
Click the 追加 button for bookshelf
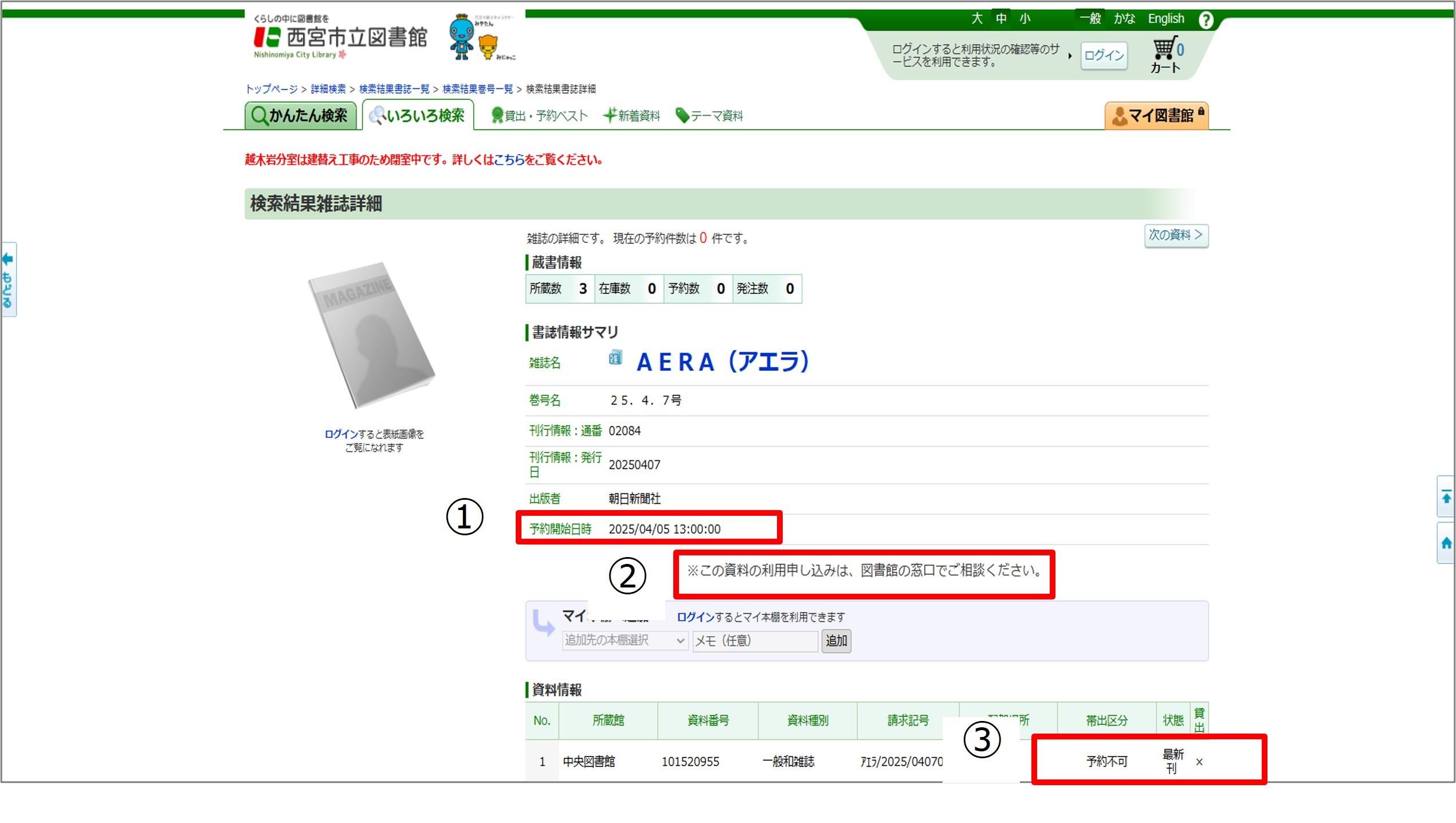(x=836, y=640)
